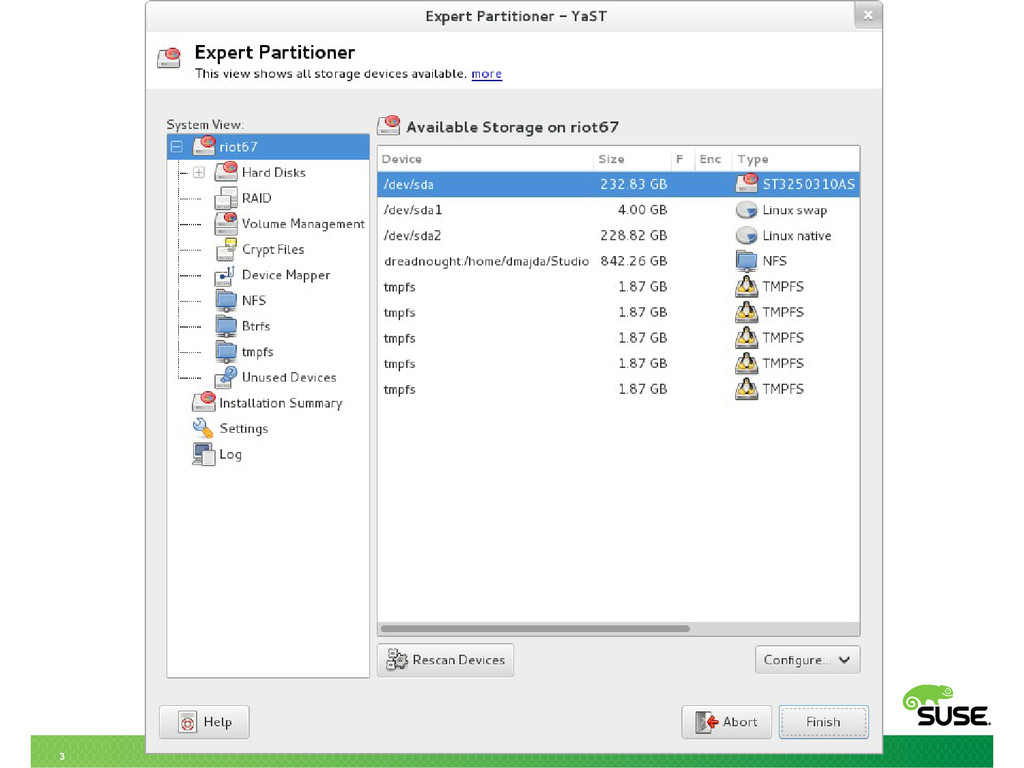Screen dimensions: 1024x768
Task: Open Unused Devices in System View
Action: pyautogui.click(x=289, y=377)
